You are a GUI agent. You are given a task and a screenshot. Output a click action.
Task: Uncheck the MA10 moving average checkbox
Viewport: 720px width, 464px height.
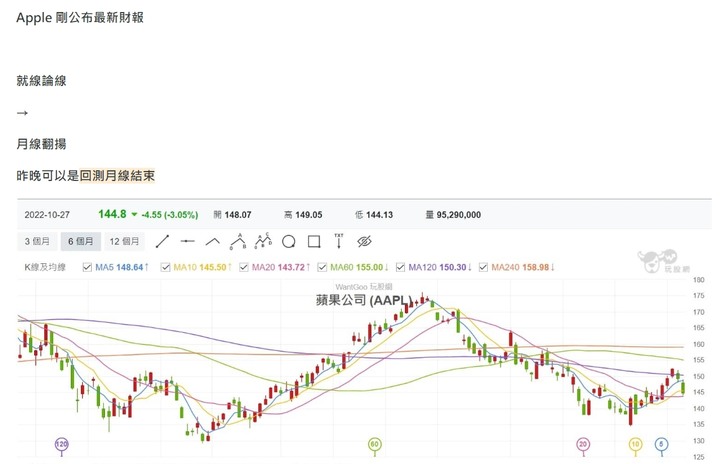coord(165,267)
